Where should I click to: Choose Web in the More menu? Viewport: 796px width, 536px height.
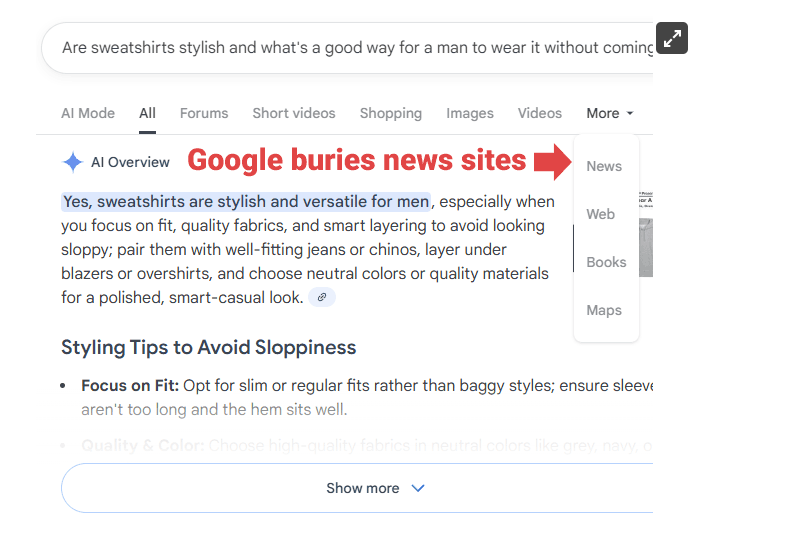(x=601, y=214)
